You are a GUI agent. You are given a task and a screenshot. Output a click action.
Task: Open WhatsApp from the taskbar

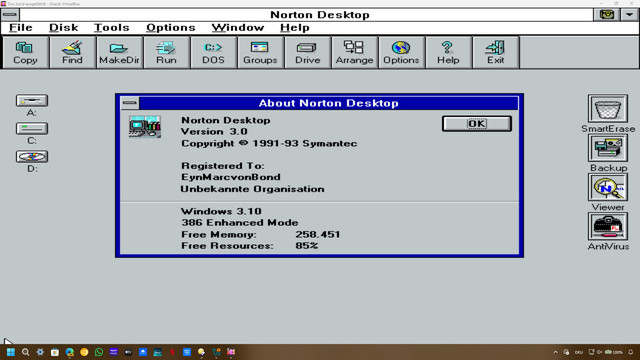(x=99, y=352)
